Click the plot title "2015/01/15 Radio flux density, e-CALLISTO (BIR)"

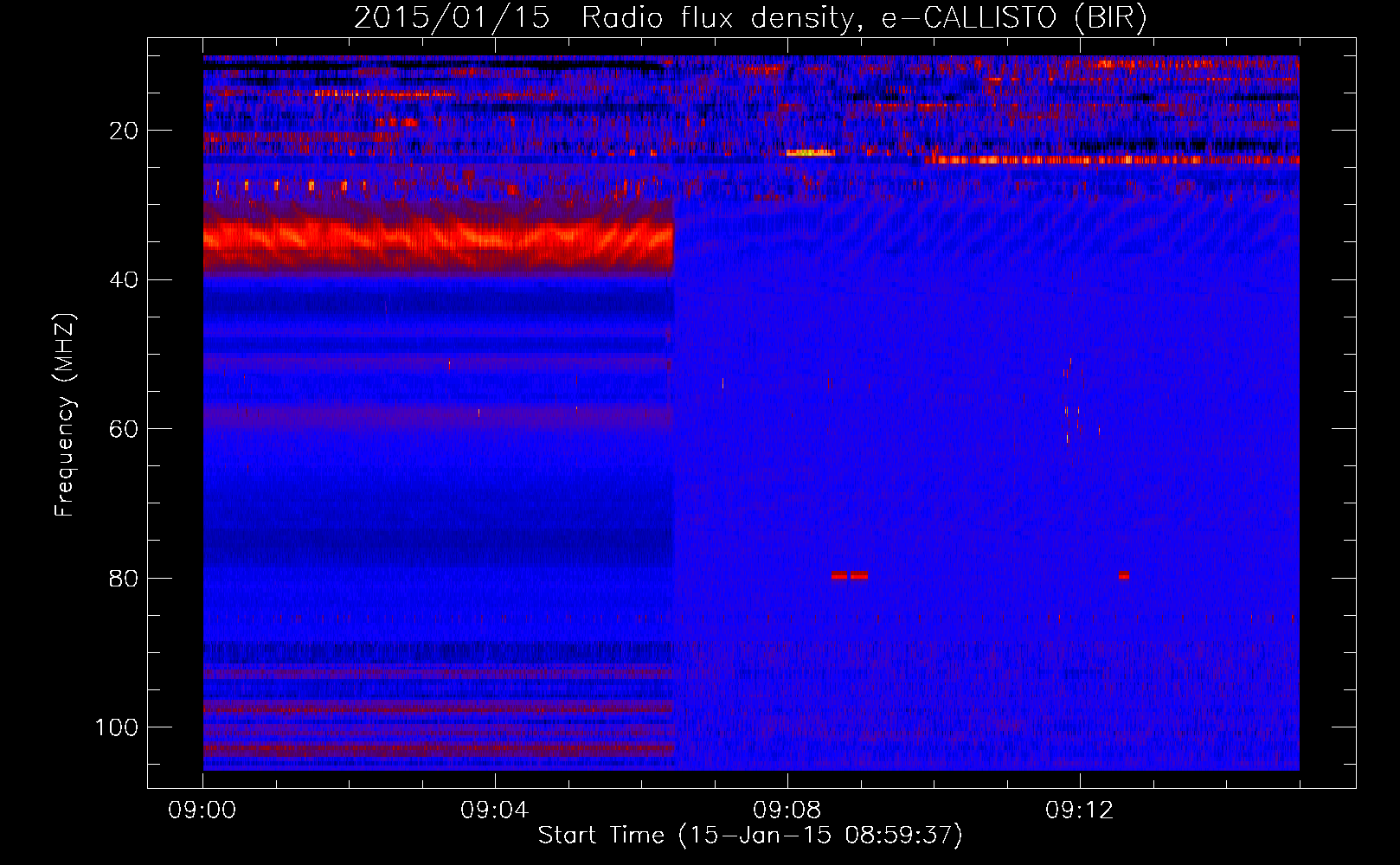click(x=750, y=18)
